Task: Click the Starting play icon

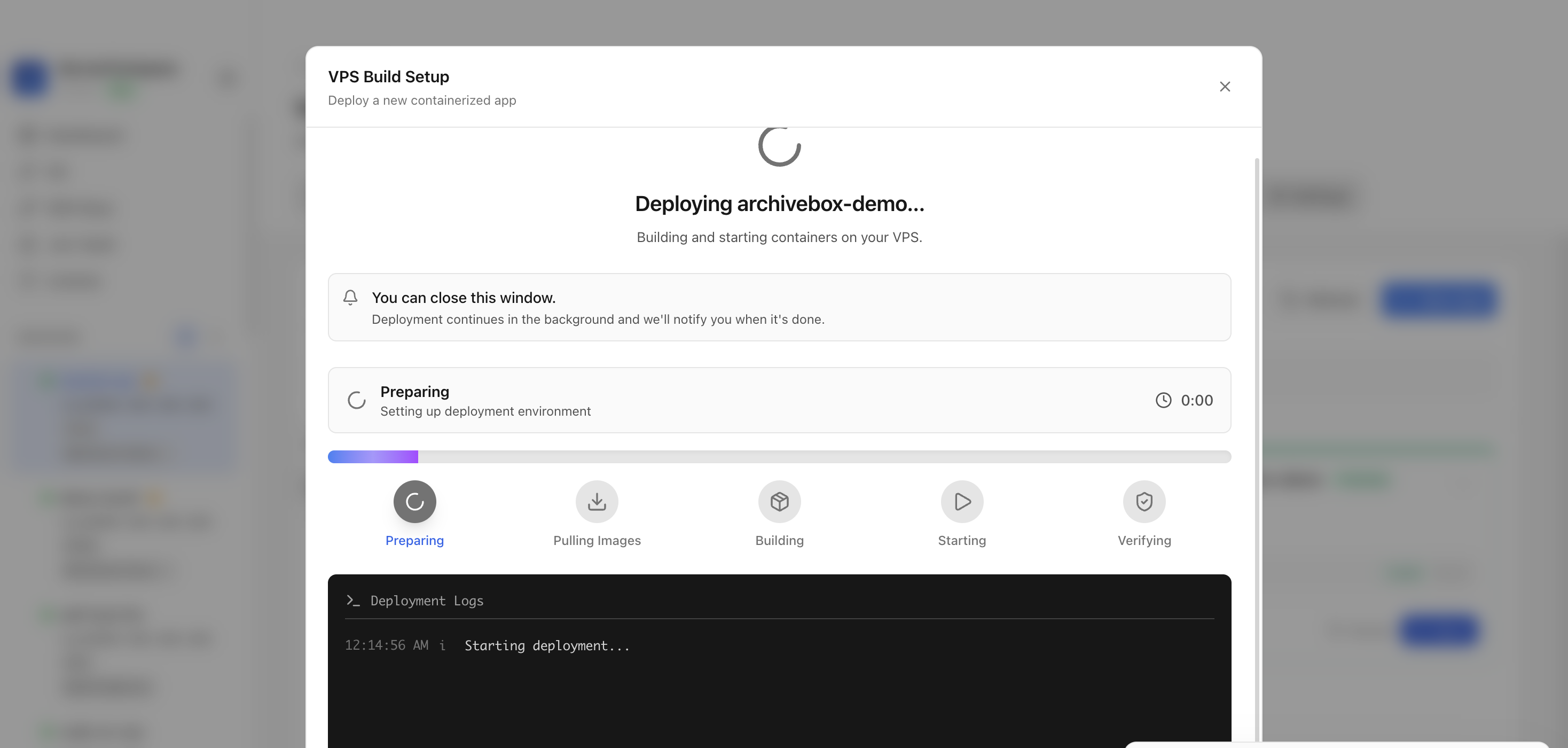Action: pyautogui.click(x=962, y=502)
